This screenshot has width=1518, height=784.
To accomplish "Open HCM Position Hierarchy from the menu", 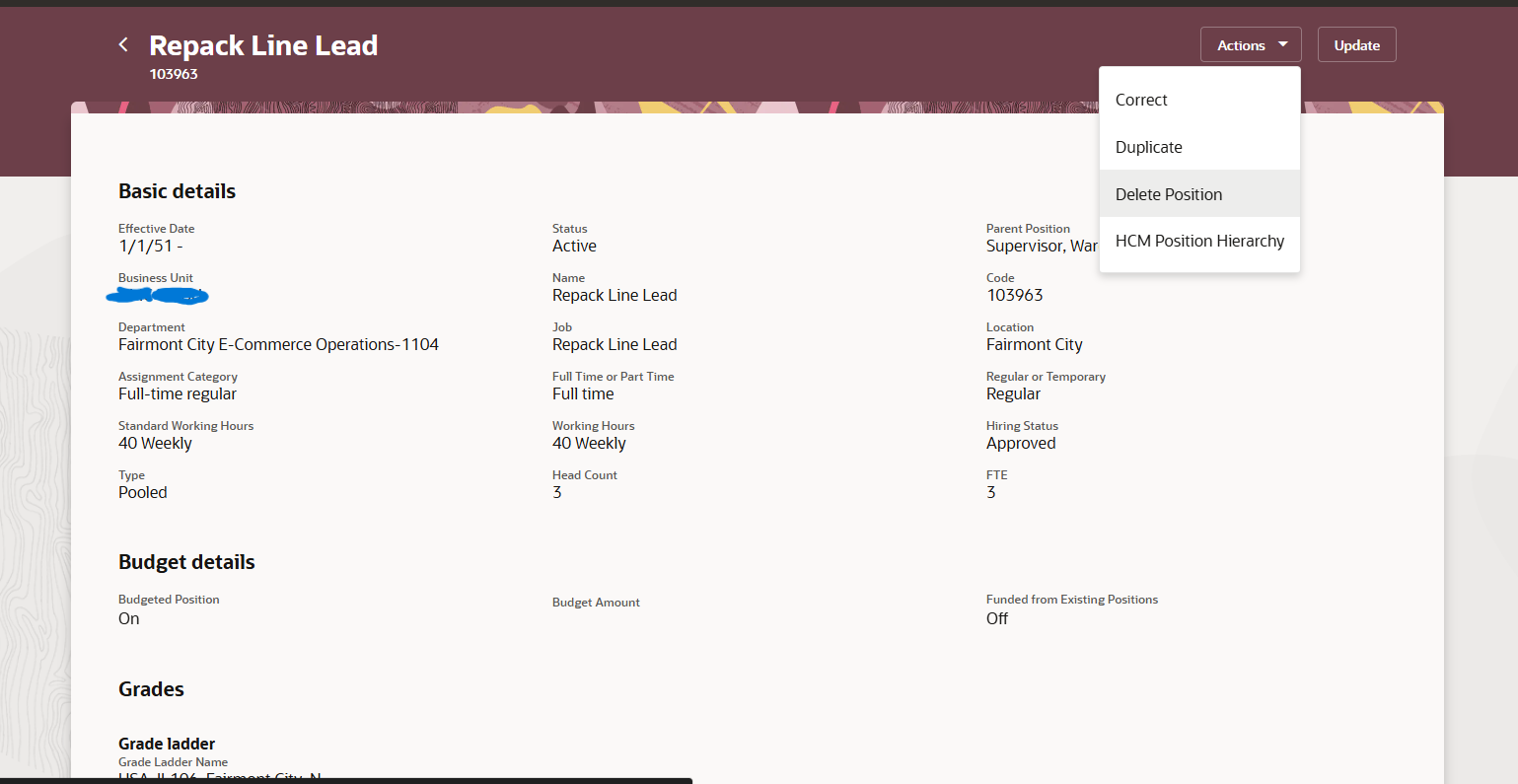I will point(1199,240).
